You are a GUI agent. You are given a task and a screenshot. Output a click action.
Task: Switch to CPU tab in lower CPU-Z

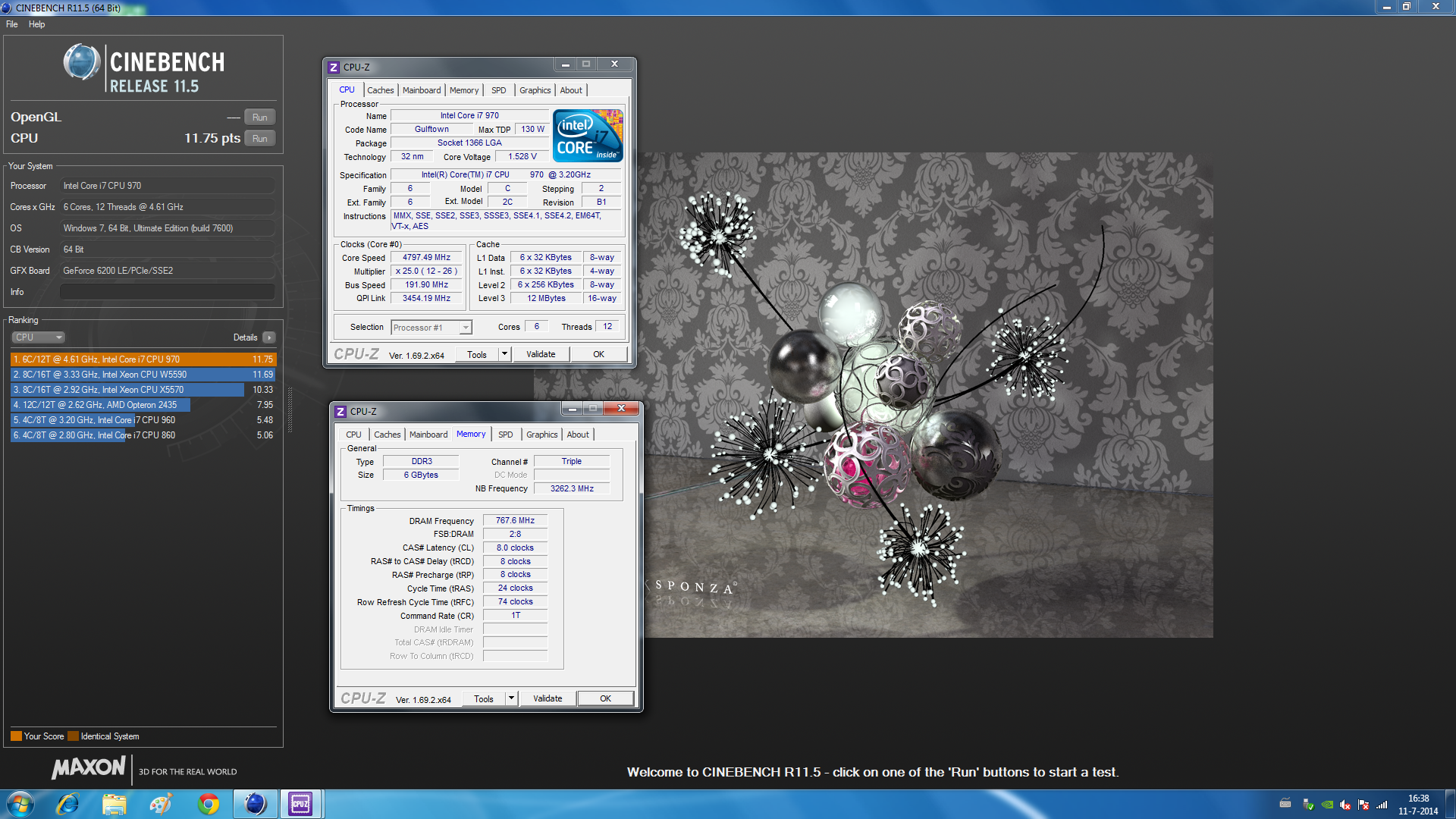[353, 435]
